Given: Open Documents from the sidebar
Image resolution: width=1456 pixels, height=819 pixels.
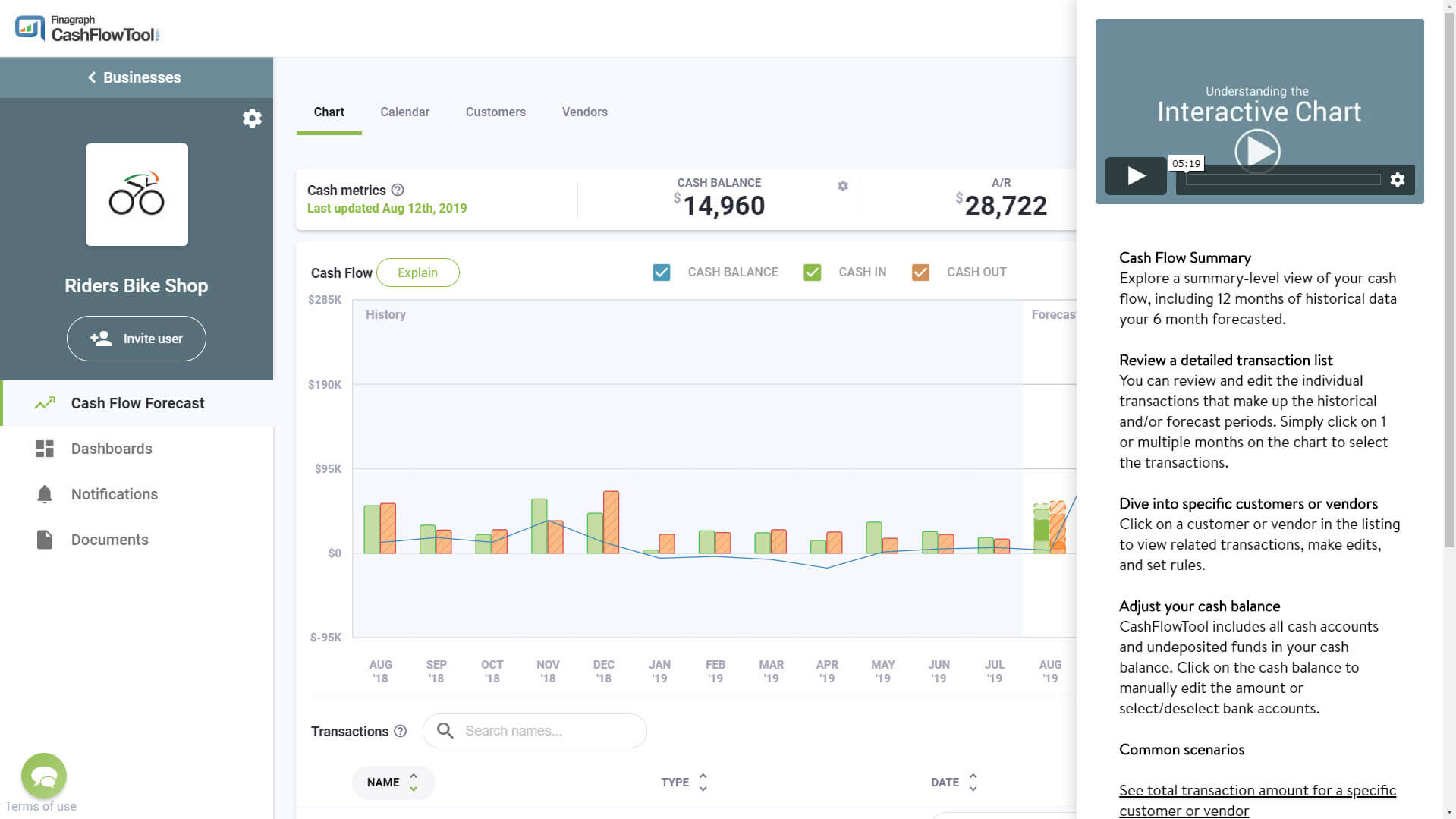Looking at the screenshot, I should coord(110,540).
